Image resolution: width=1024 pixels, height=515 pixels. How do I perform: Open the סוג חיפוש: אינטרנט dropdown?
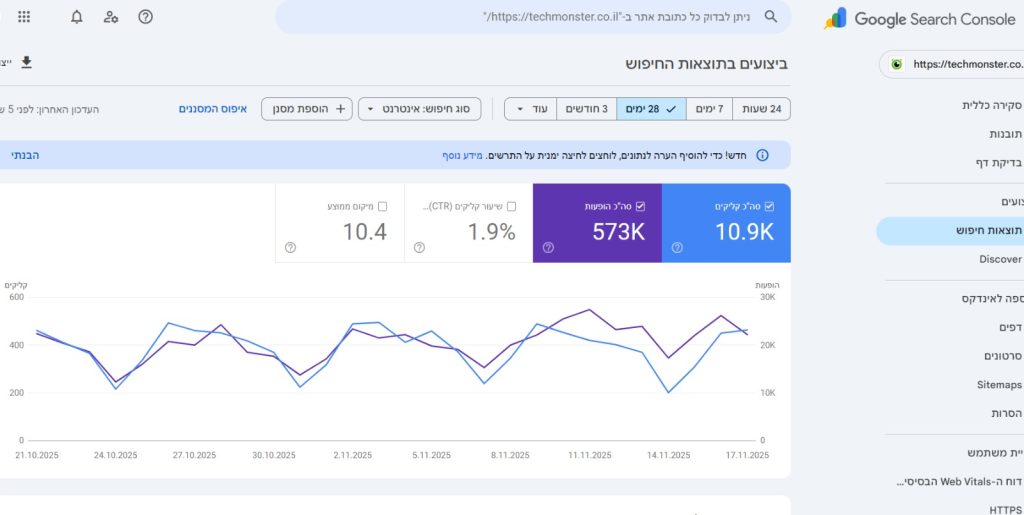[x=420, y=109]
